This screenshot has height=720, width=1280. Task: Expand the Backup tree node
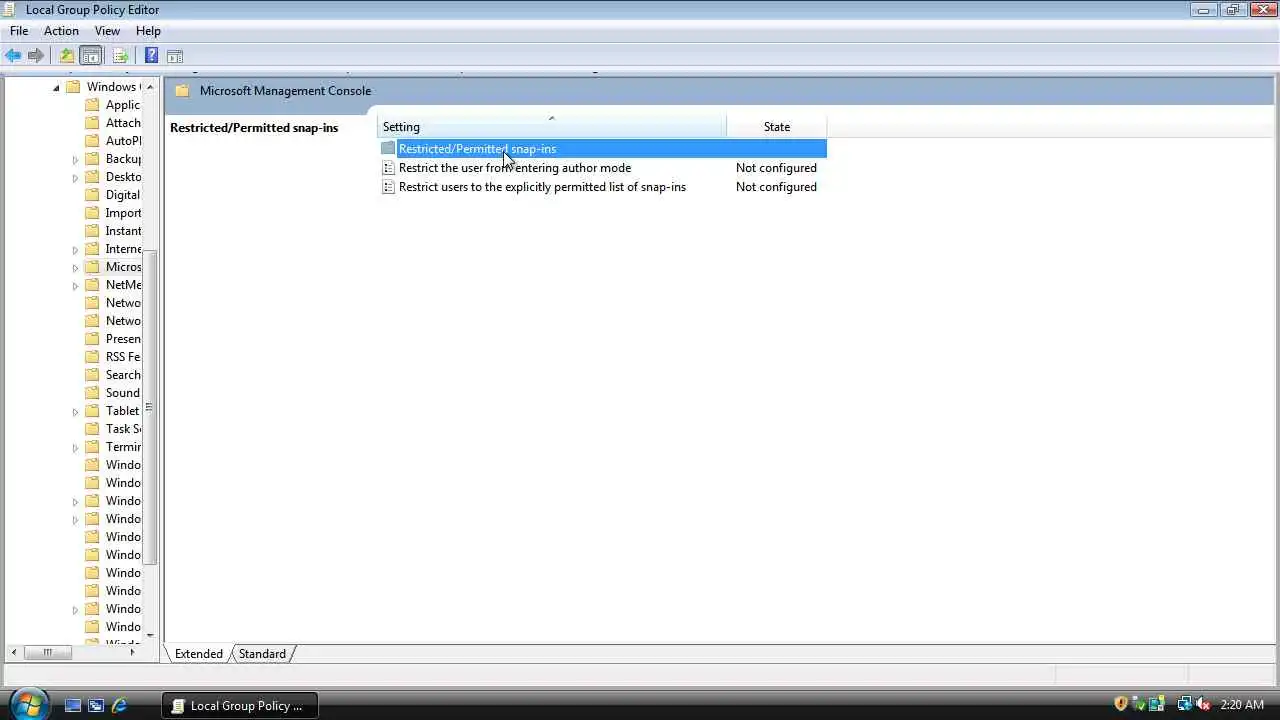[x=75, y=160]
